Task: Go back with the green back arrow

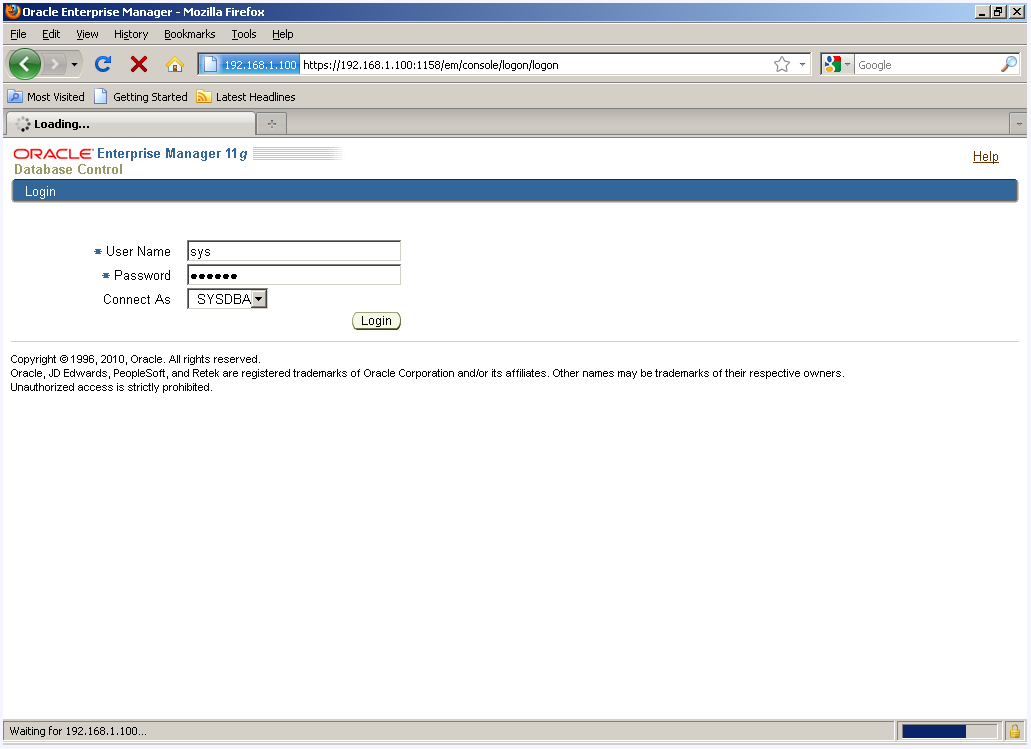Action: (24, 64)
